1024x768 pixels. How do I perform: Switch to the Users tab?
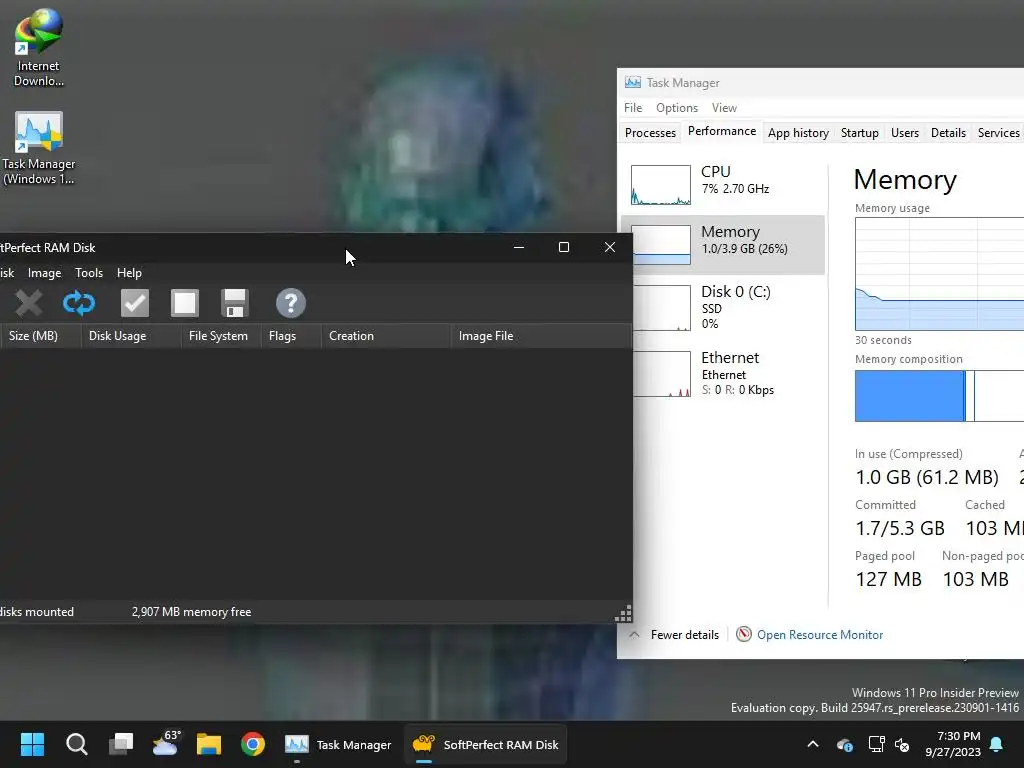click(x=904, y=133)
